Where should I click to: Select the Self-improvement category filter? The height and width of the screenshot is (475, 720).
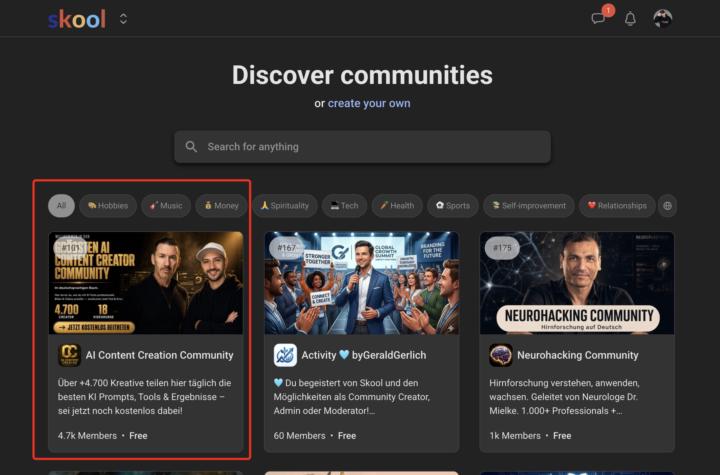529,205
